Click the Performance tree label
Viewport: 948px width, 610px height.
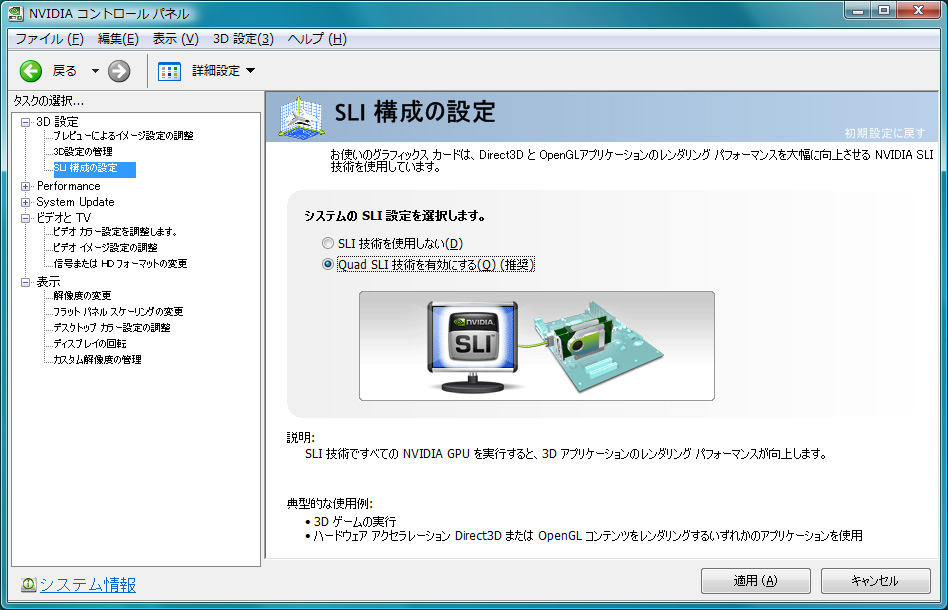(x=68, y=186)
